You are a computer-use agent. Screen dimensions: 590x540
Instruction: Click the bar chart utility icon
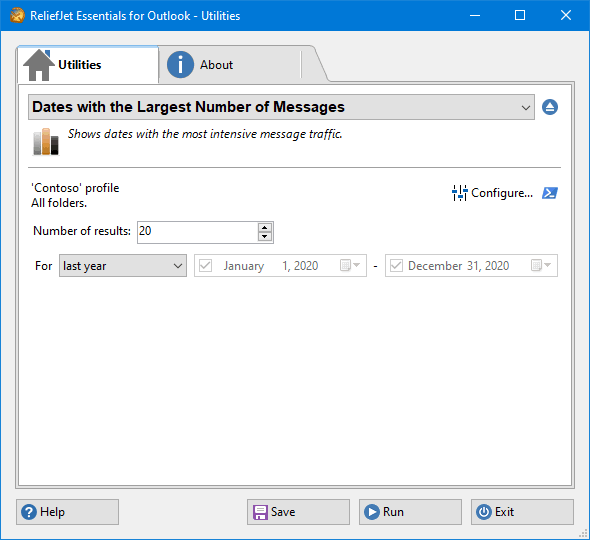pyautogui.click(x=46, y=141)
